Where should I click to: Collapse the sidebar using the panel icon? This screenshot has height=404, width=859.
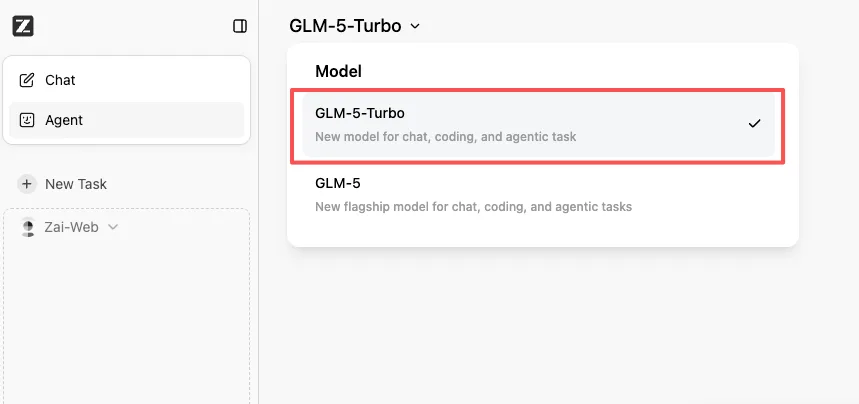[240, 26]
